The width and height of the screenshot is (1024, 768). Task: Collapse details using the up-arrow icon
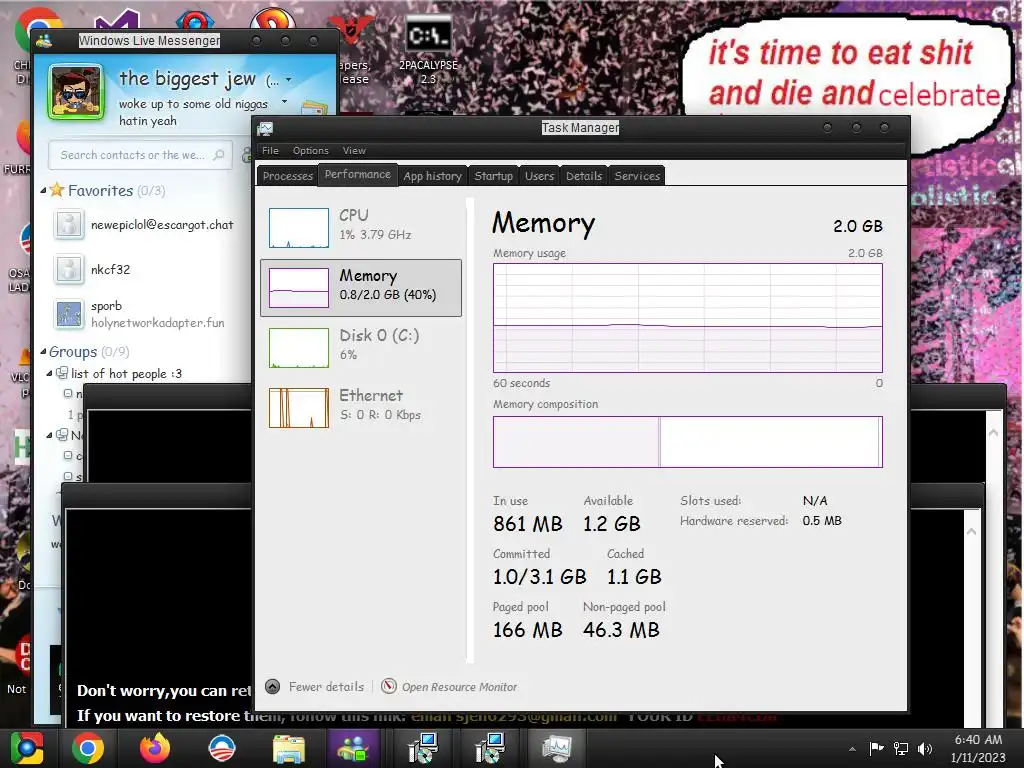(x=273, y=686)
